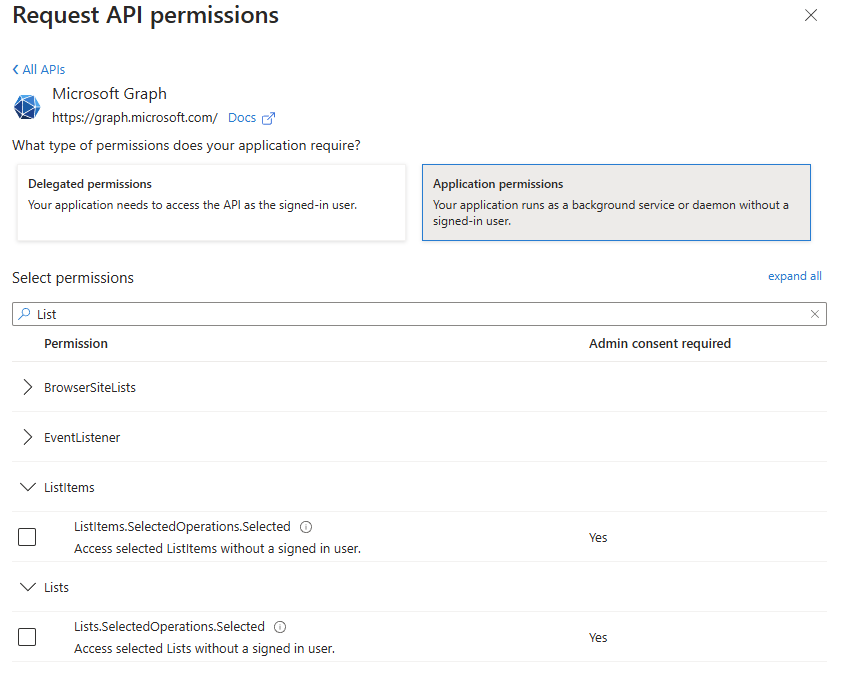Click the Yes value in Lists.SelectedOperations row
Image resolution: width=842 pixels, height=683 pixels.
[x=598, y=637]
